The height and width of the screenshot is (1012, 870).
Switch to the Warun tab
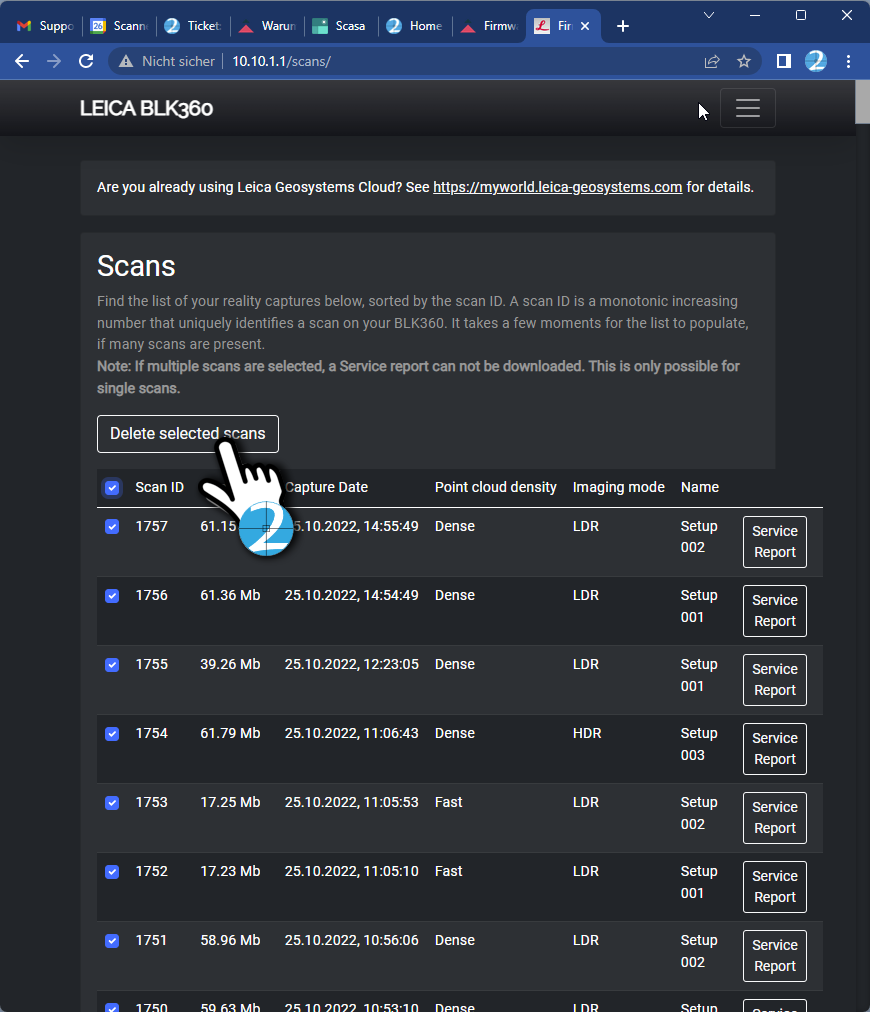click(x=268, y=26)
